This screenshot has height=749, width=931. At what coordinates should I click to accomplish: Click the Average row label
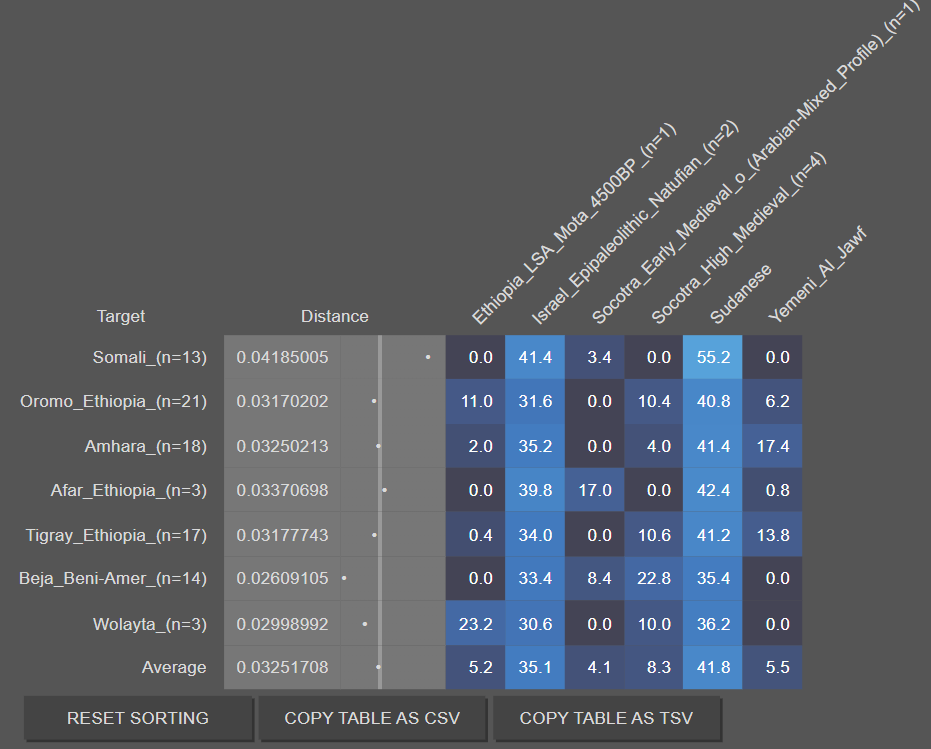[x=174, y=667]
